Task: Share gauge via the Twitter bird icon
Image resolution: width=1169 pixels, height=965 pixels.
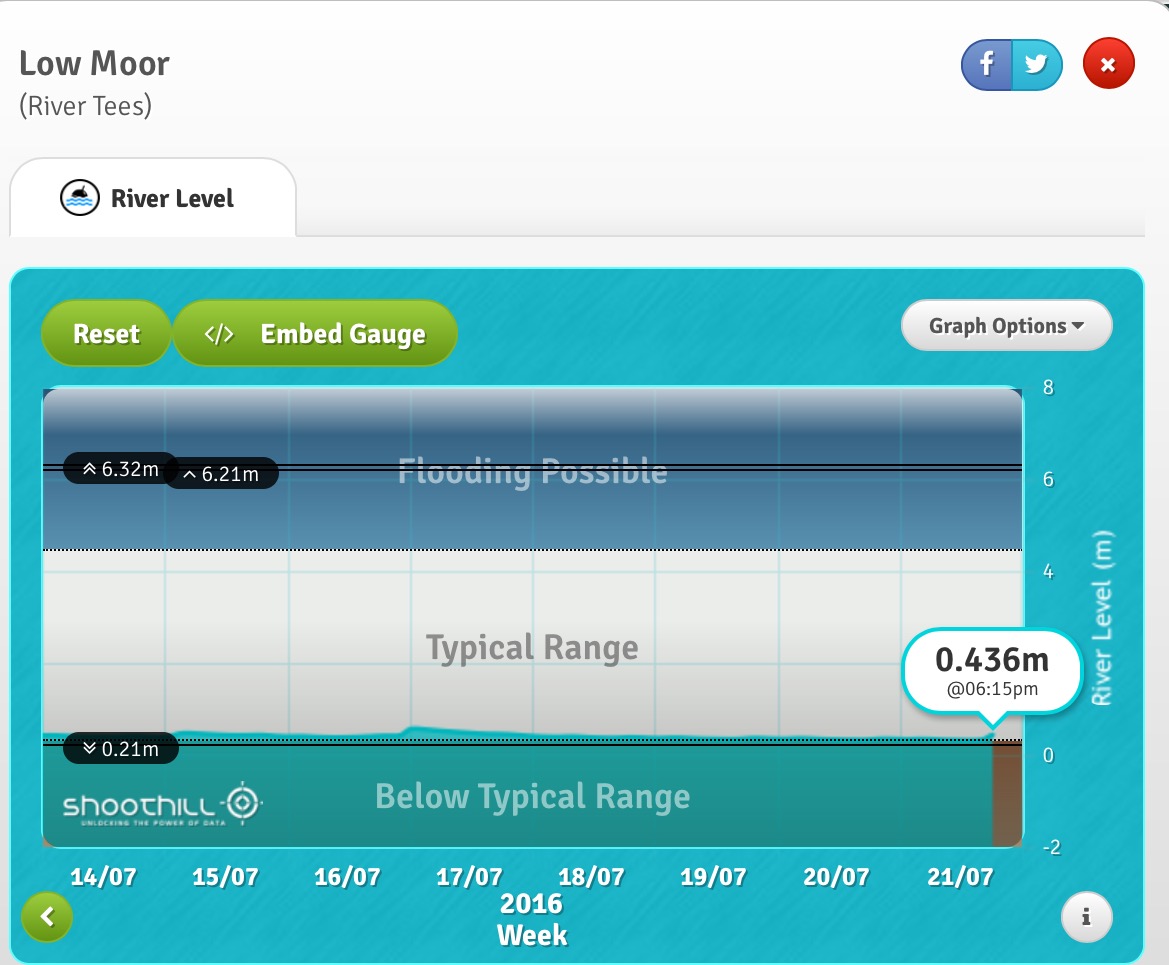Action: coord(1036,66)
